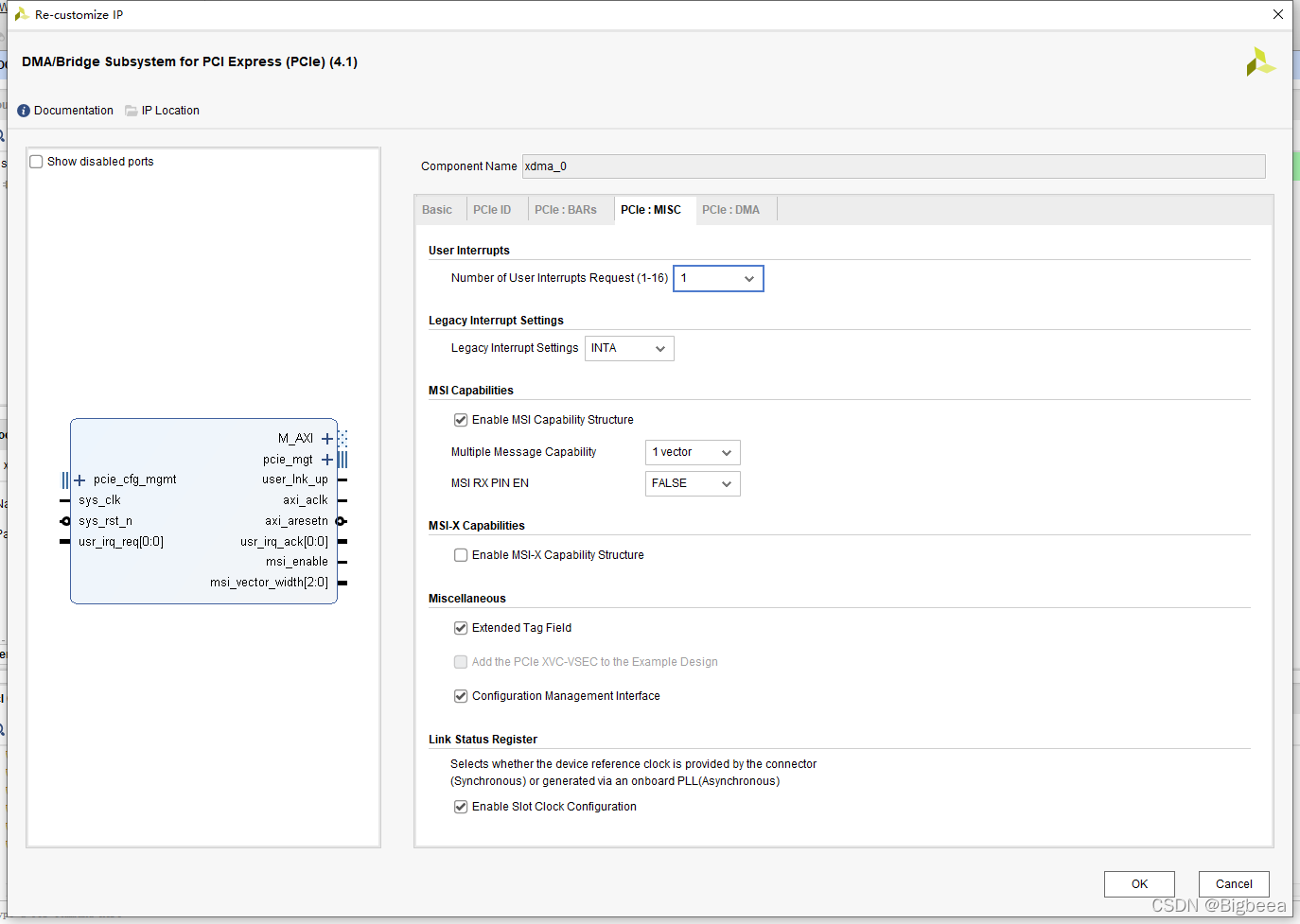Click the OK button

[x=1139, y=884]
